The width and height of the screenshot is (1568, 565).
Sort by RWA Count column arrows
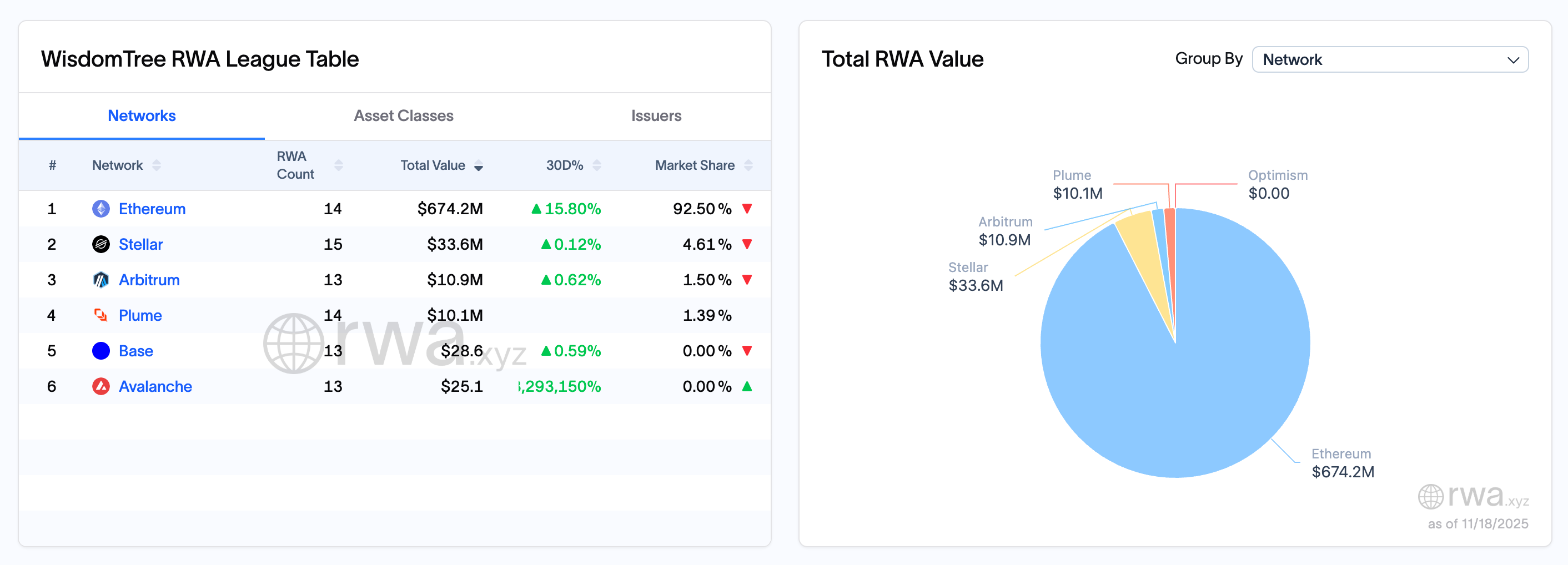(339, 165)
